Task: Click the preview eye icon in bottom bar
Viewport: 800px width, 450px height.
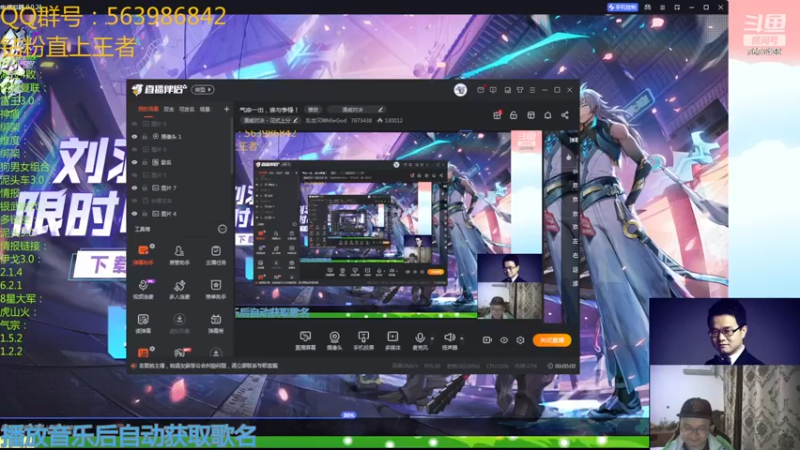Action: click(x=504, y=340)
